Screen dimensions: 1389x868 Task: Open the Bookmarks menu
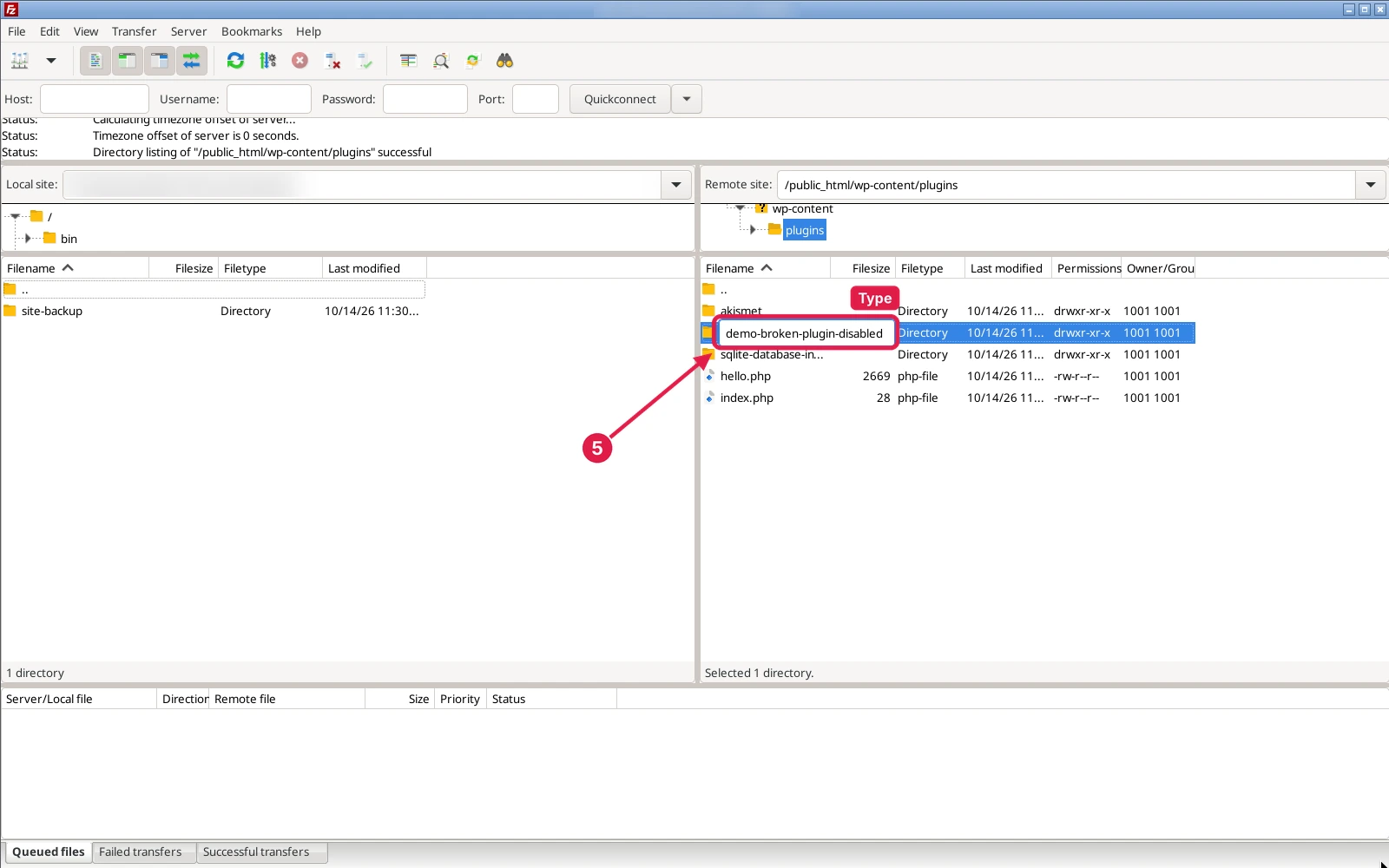point(252,31)
